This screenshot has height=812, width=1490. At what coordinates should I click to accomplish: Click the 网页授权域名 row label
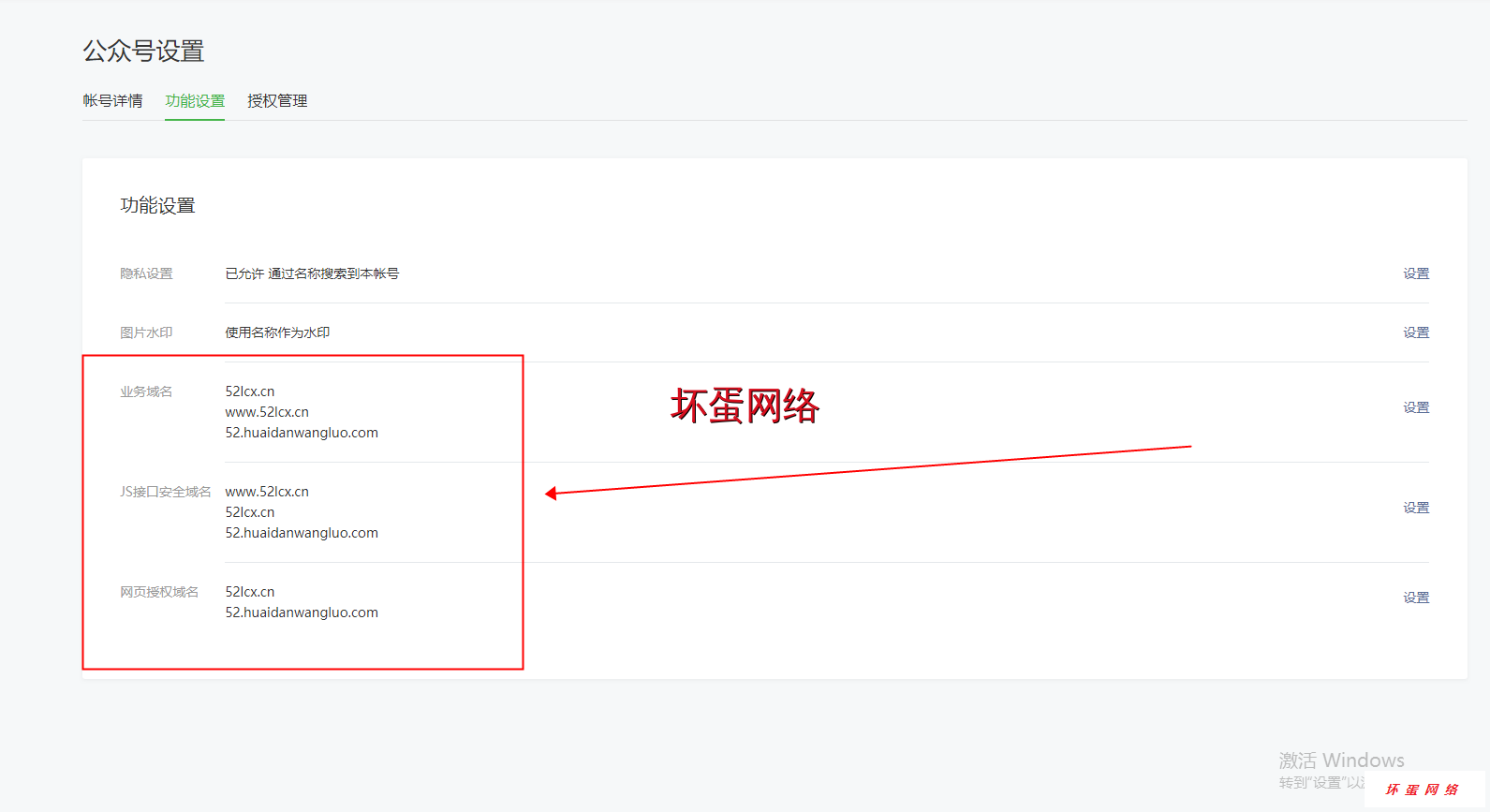[x=159, y=592]
